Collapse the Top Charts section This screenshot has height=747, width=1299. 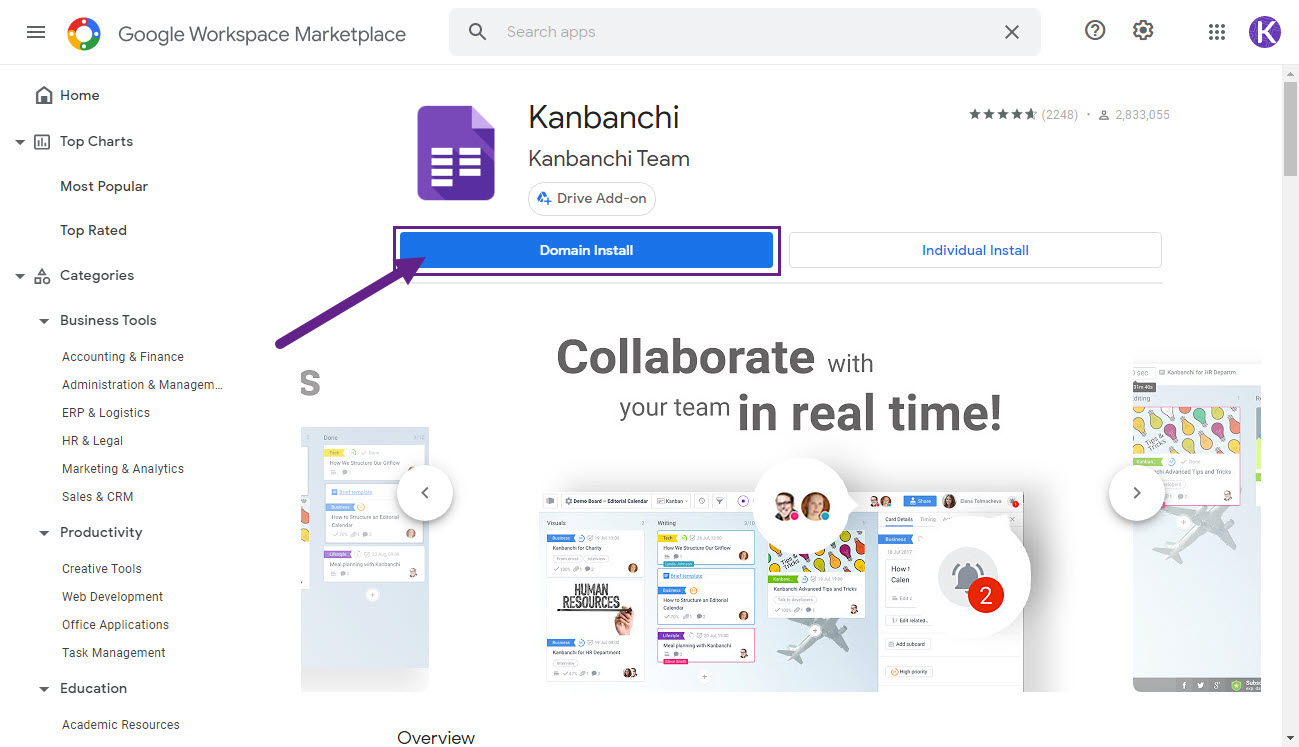coord(19,142)
